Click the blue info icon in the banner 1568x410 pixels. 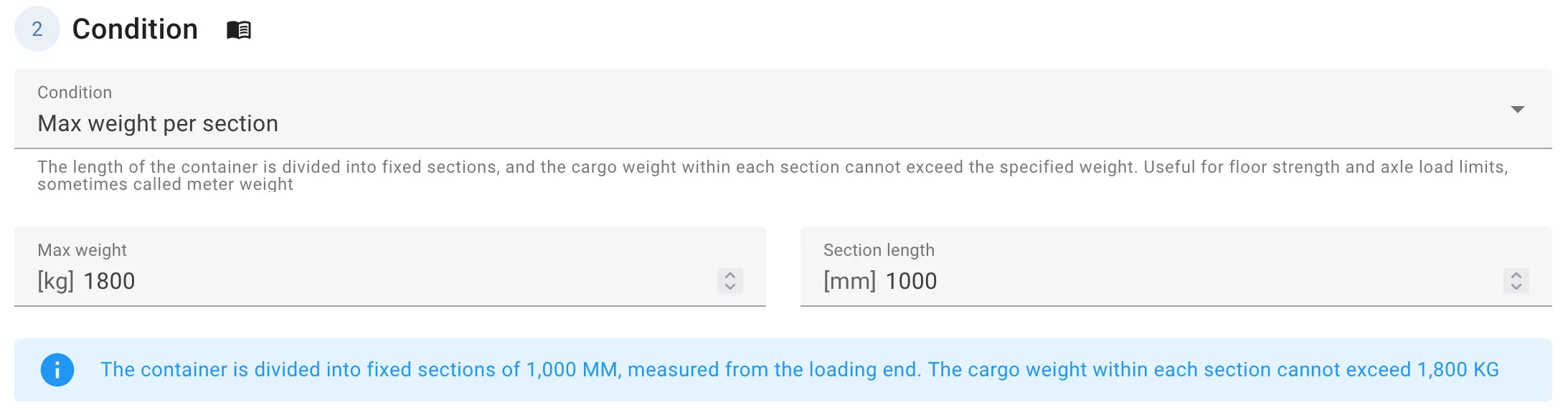tap(57, 370)
